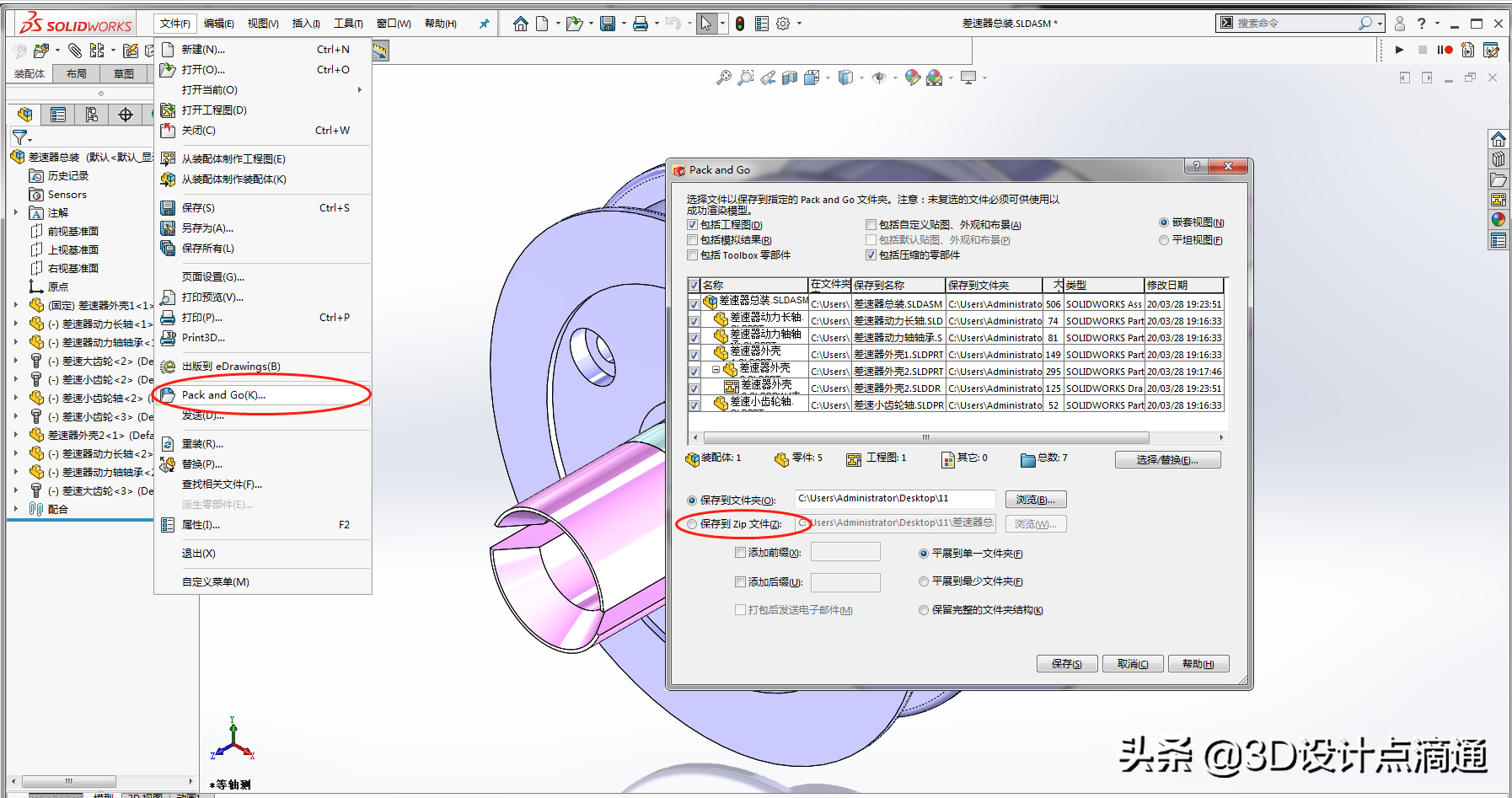This screenshot has height=798, width=1512.
Task: Open the Options gear icon
Action: [783, 24]
